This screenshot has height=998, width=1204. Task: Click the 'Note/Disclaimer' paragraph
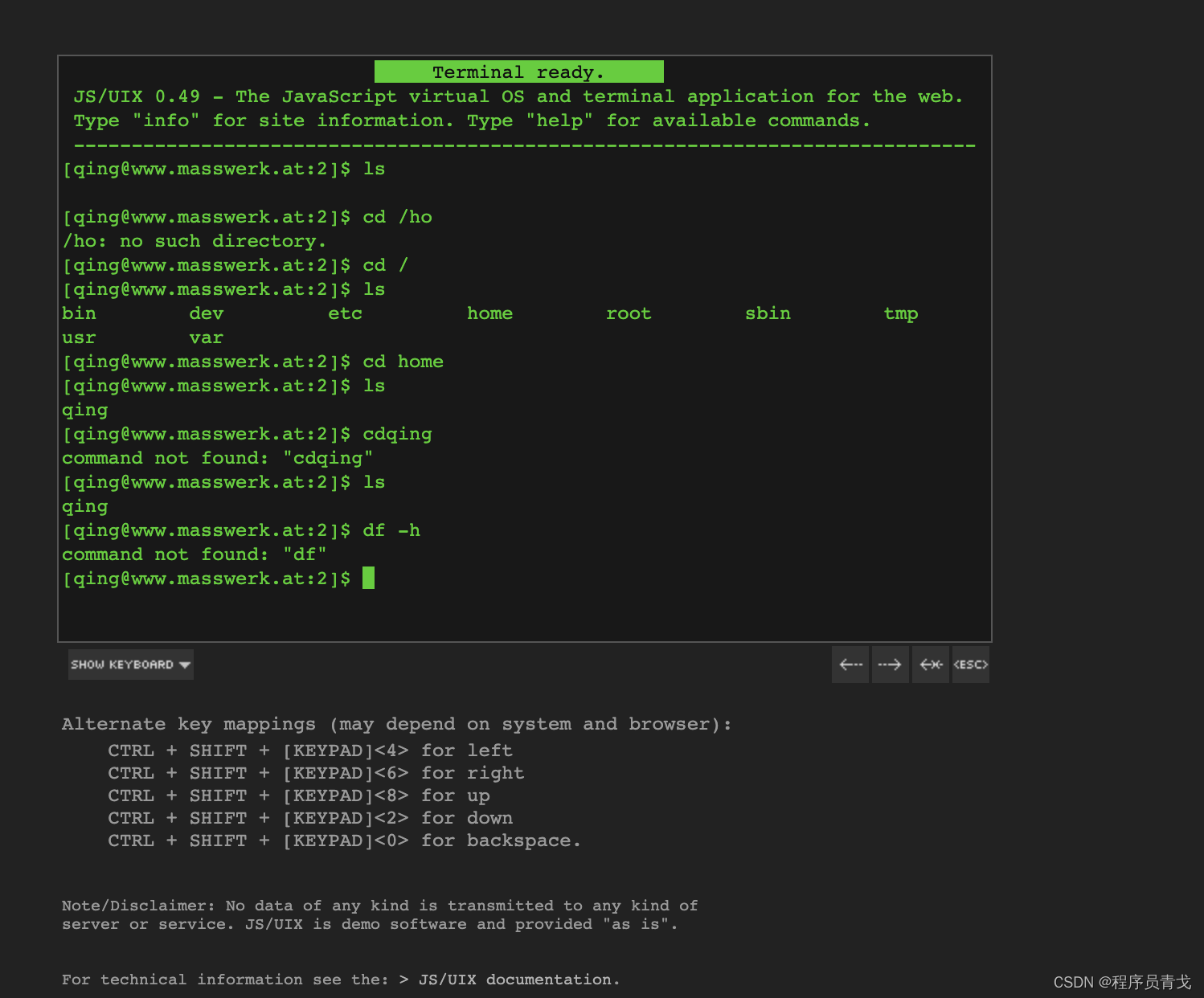point(380,914)
